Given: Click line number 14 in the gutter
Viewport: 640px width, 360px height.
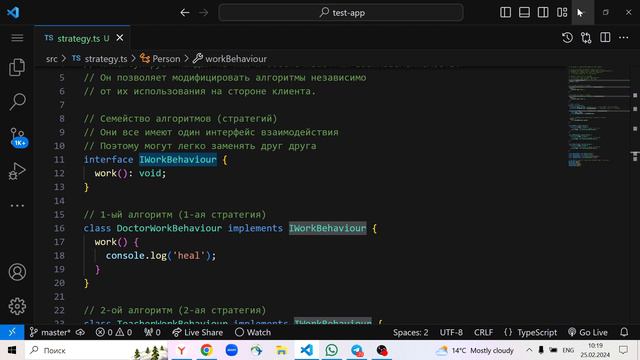Looking at the screenshot, I should 59,201.
